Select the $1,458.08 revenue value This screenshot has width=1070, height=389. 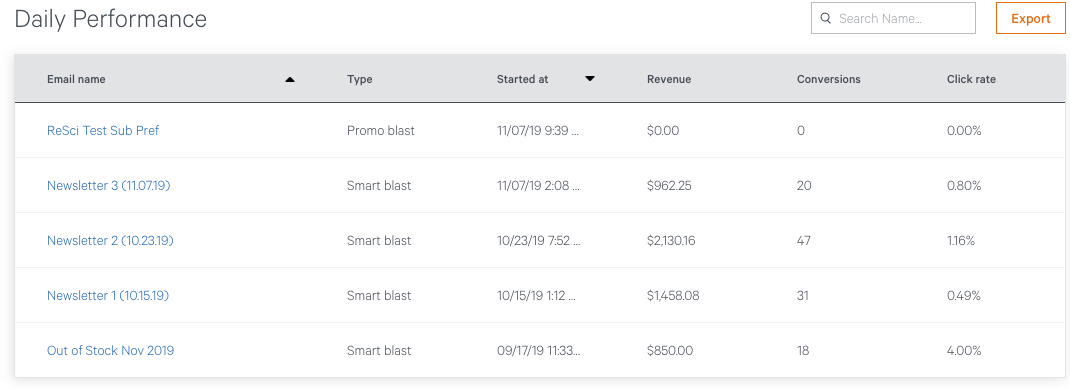tap(674, 296)
